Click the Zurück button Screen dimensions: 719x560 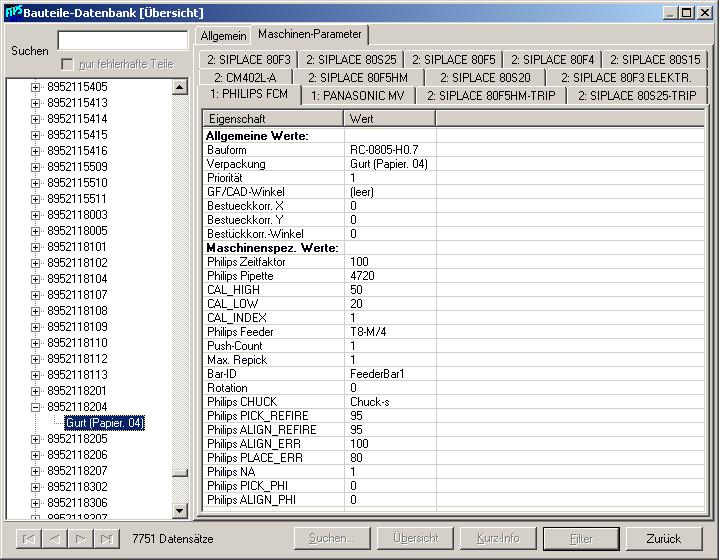664,538
